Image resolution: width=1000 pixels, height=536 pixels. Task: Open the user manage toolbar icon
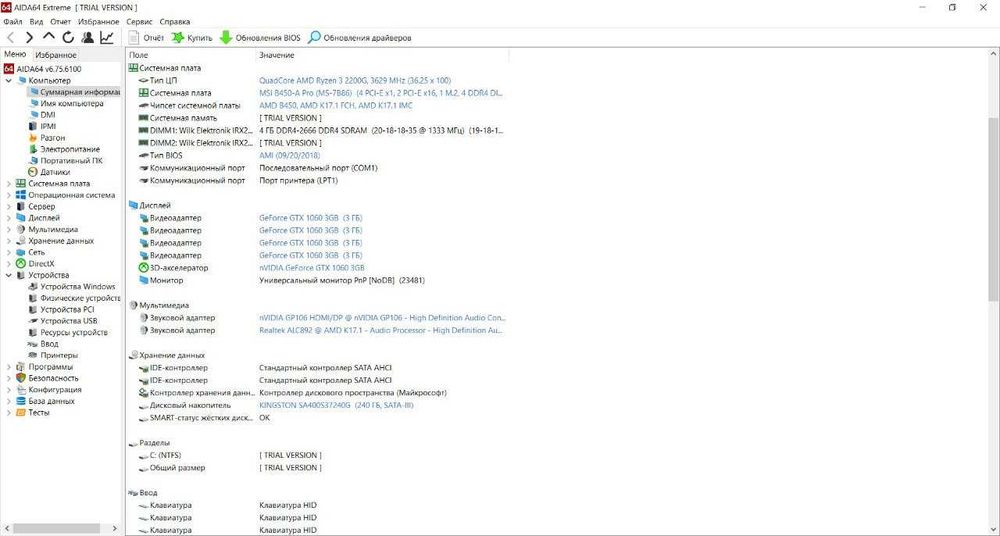point(87,38)
